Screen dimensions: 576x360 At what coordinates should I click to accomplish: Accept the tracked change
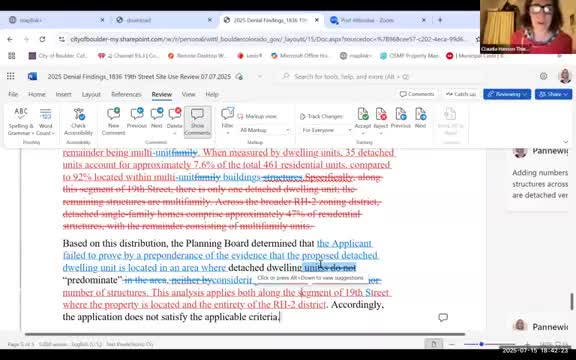tap(363, 118)
